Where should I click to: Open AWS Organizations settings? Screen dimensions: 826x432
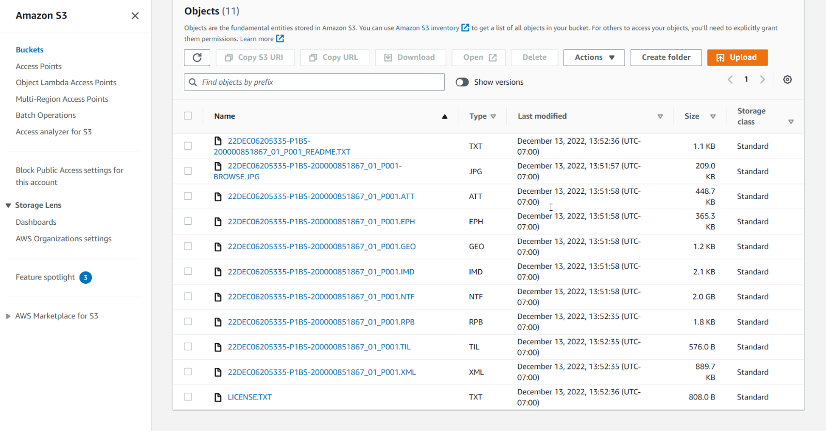pos(63,239)
